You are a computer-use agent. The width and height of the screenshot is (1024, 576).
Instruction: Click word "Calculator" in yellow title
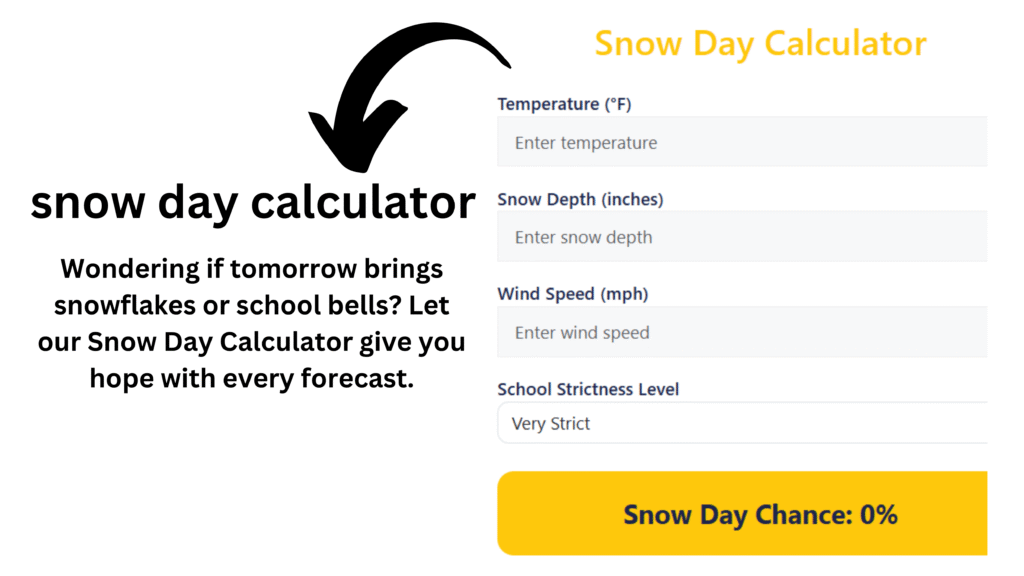(845, 44)
